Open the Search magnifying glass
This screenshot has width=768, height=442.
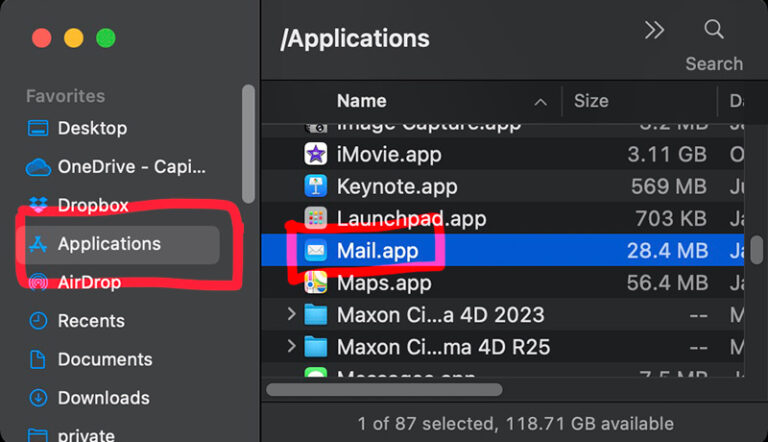click(714, 29)
